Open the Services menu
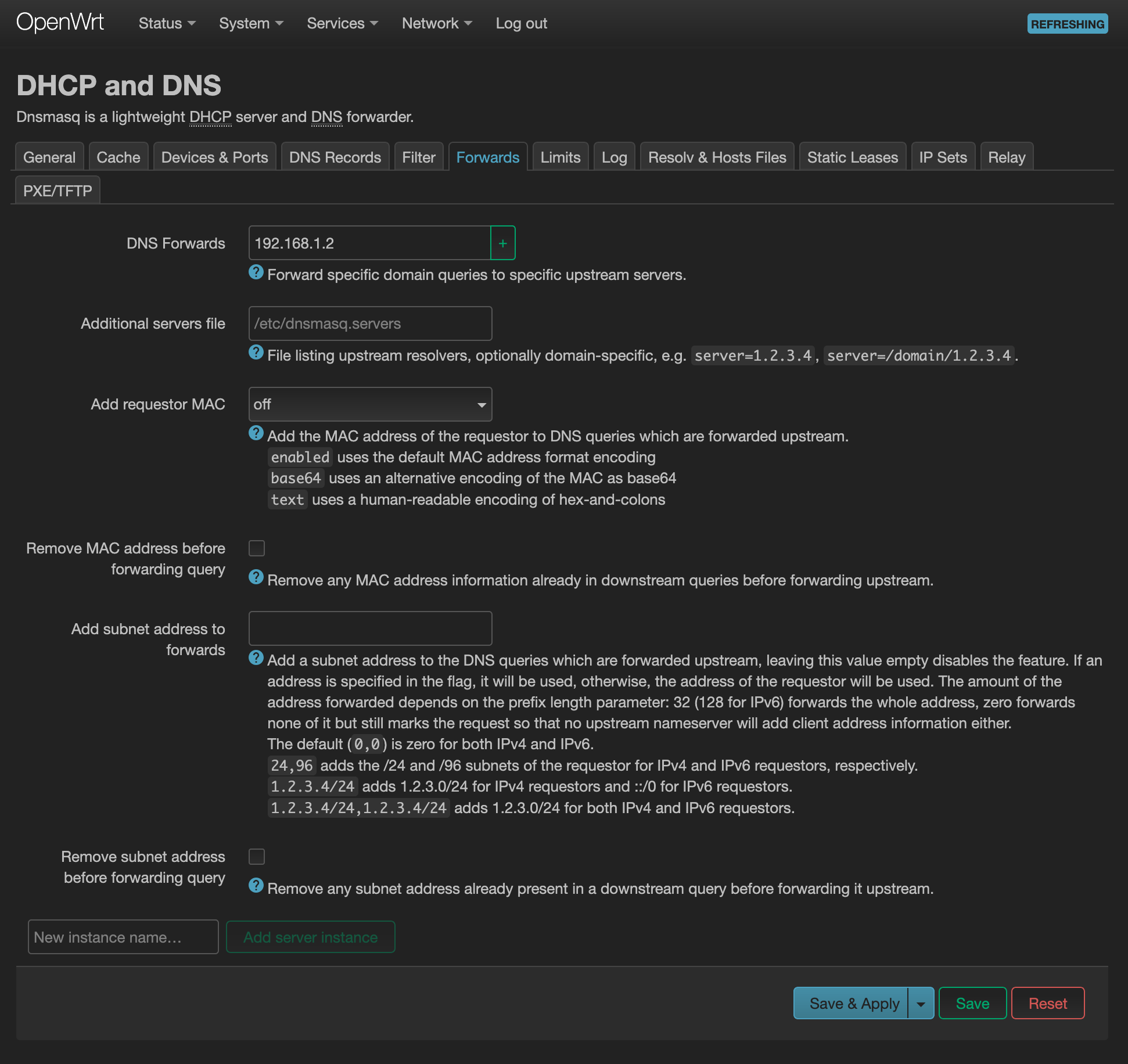The height and width of the screenshot is (1064, 1128). [342, 23]
